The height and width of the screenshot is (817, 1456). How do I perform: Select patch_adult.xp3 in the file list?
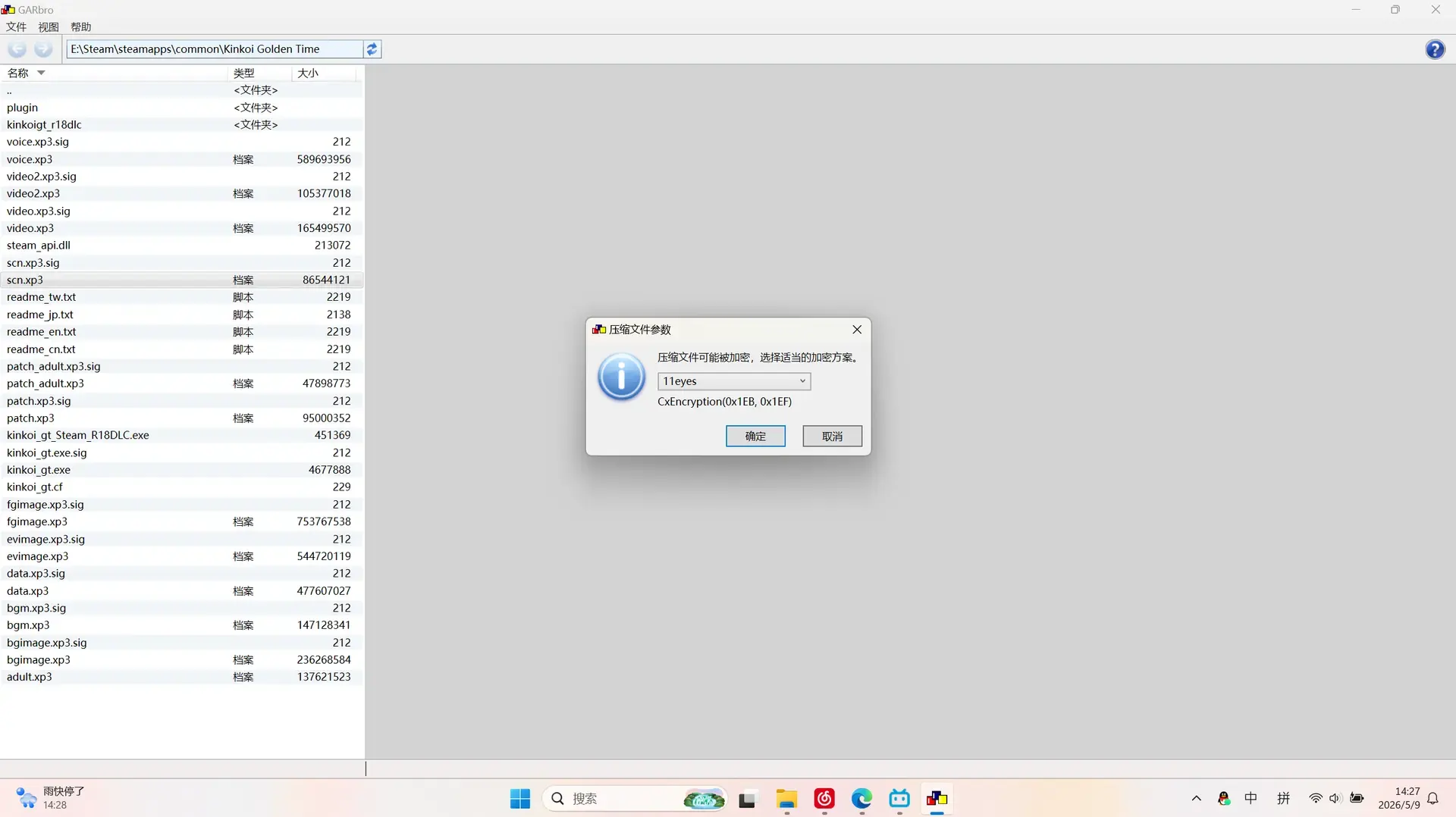click(x=182, y=383)
